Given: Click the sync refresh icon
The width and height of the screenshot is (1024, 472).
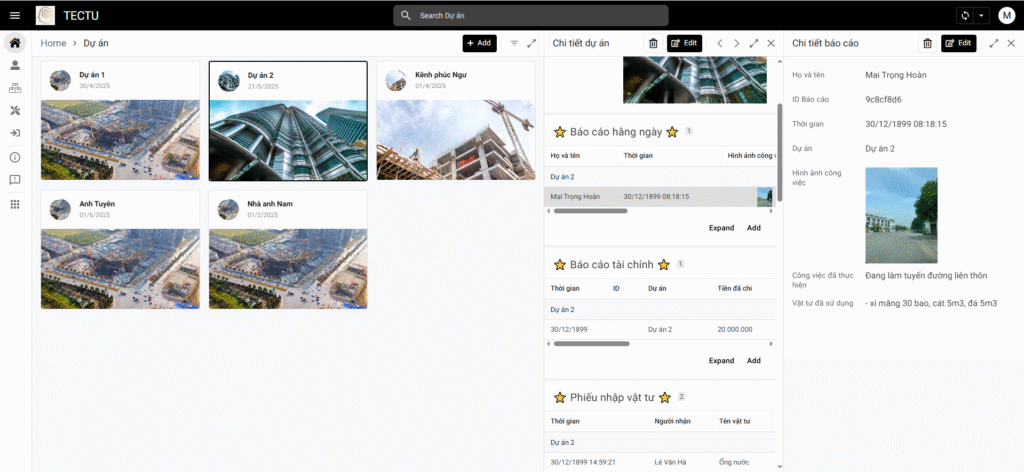Looking at the screenshot, I should (x=965, y=16).
